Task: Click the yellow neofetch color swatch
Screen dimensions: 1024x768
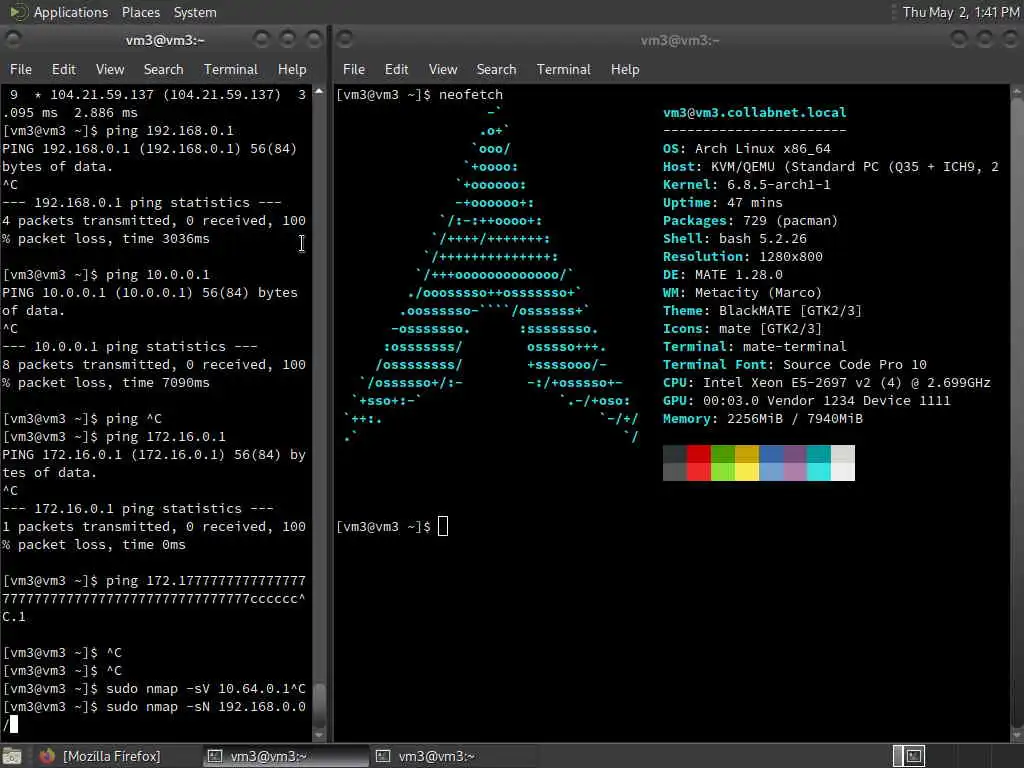Action: pos(747,463)
